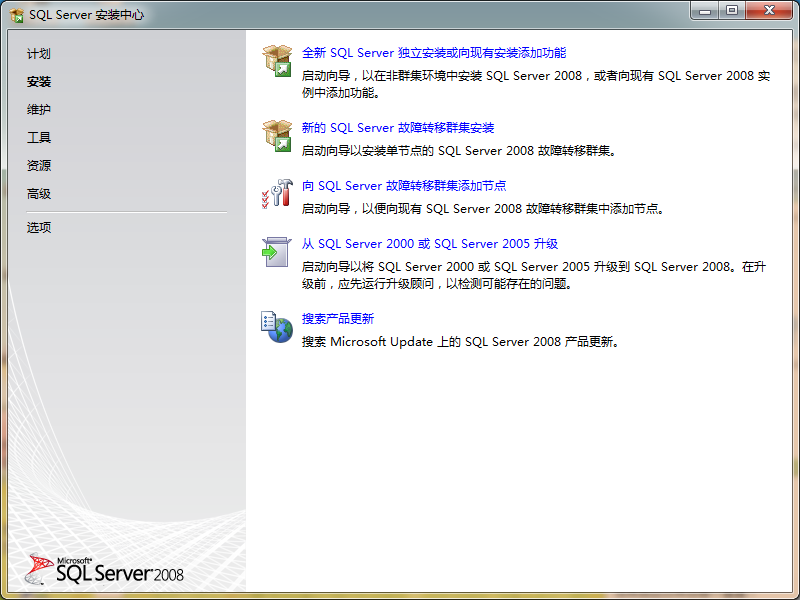Go to the 资源 page

coord(39,166)
